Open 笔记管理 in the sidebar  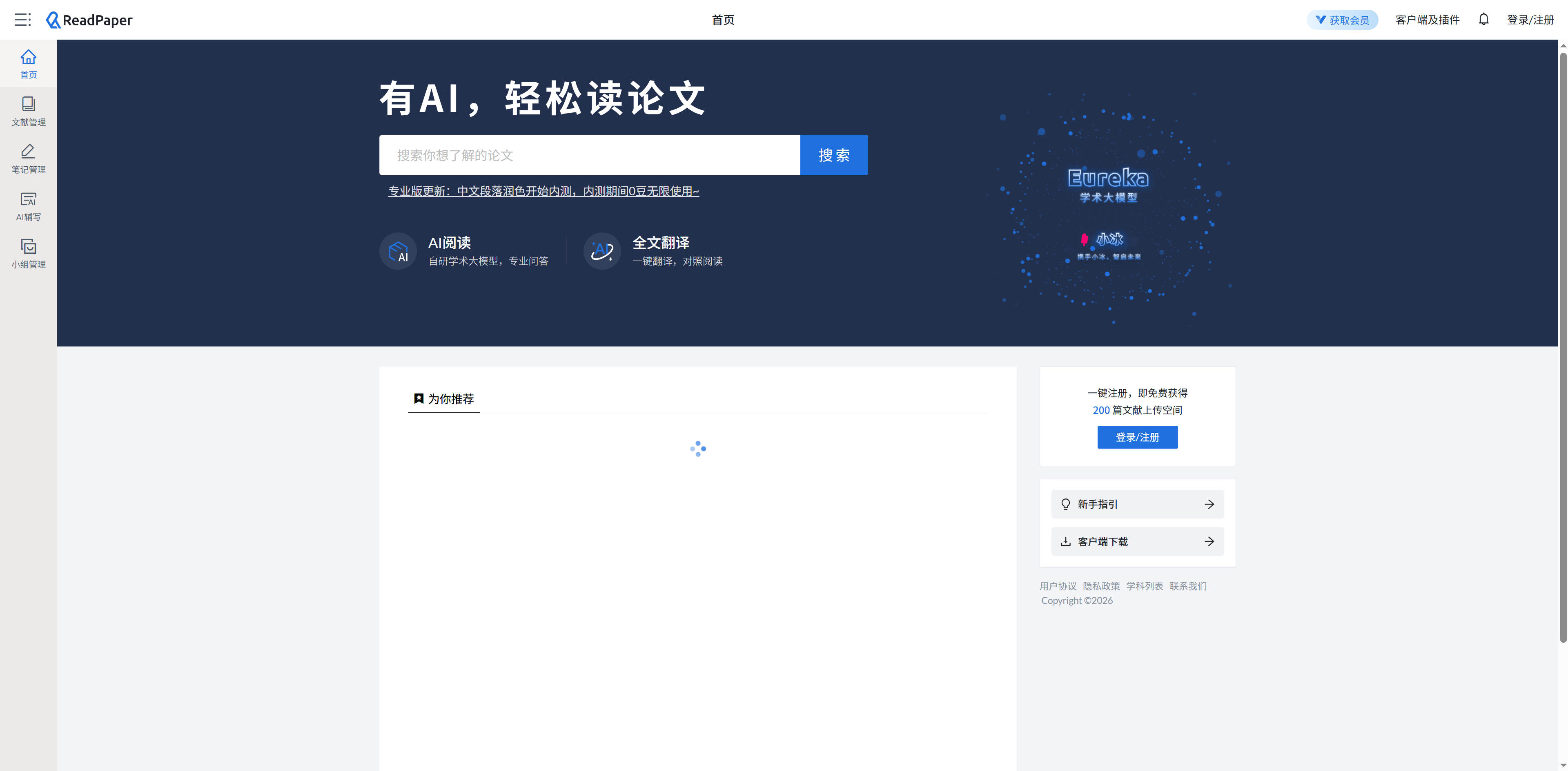[29, 159]
